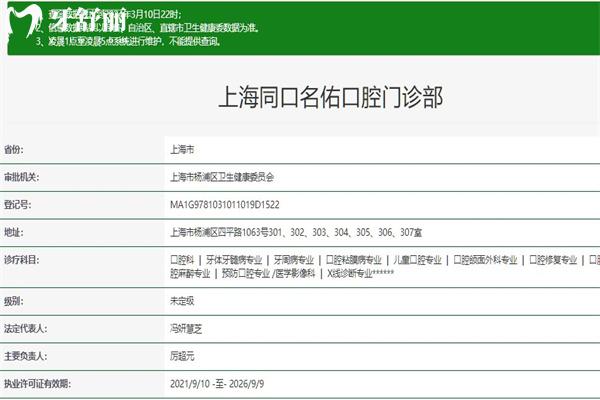Click the 主要负责人 field label
600x400 pixels.
coord(25,356)
